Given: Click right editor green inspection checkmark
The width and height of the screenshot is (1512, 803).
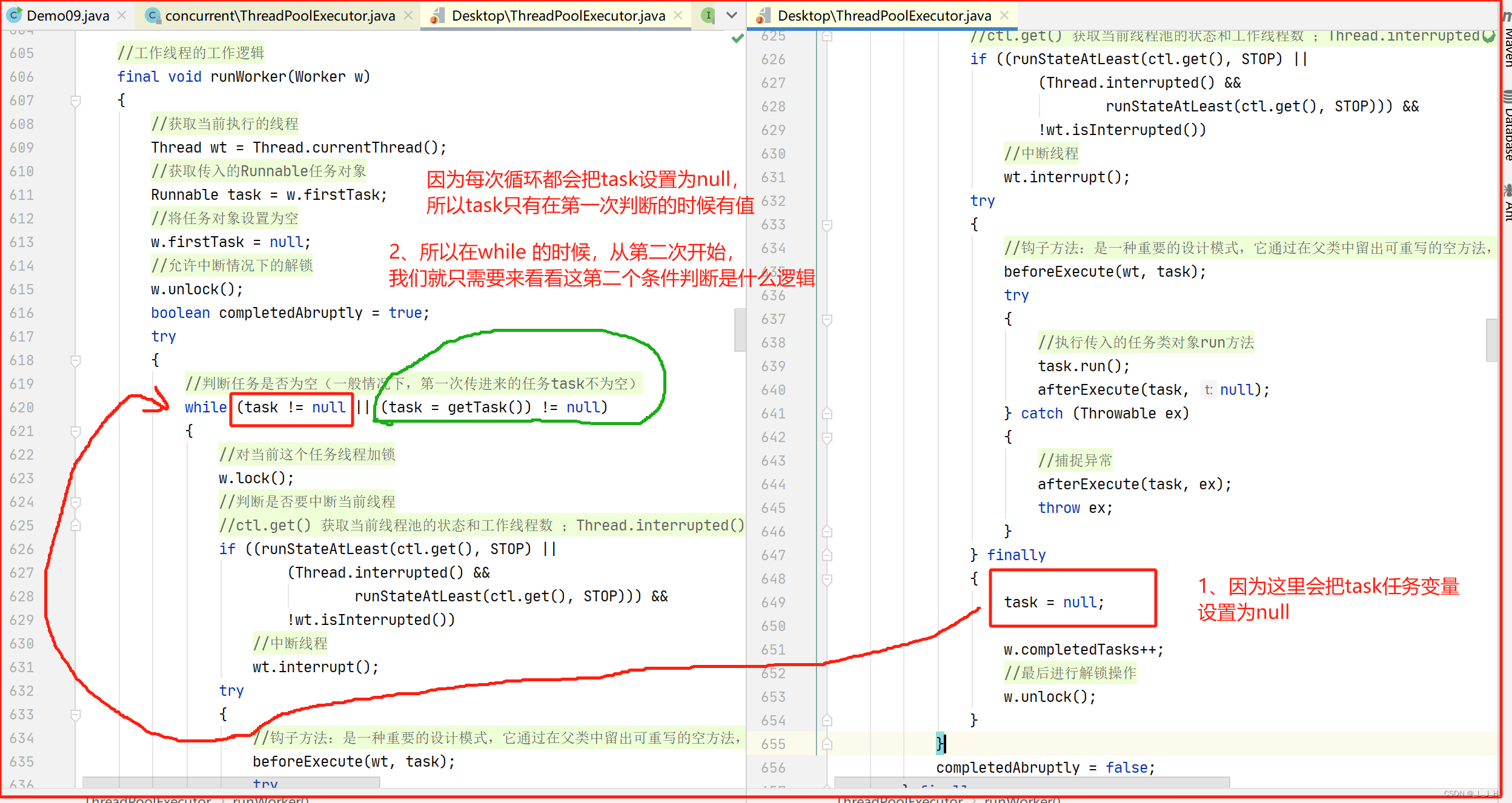Looking at the screenshot, I should (x=1488, y=36).
